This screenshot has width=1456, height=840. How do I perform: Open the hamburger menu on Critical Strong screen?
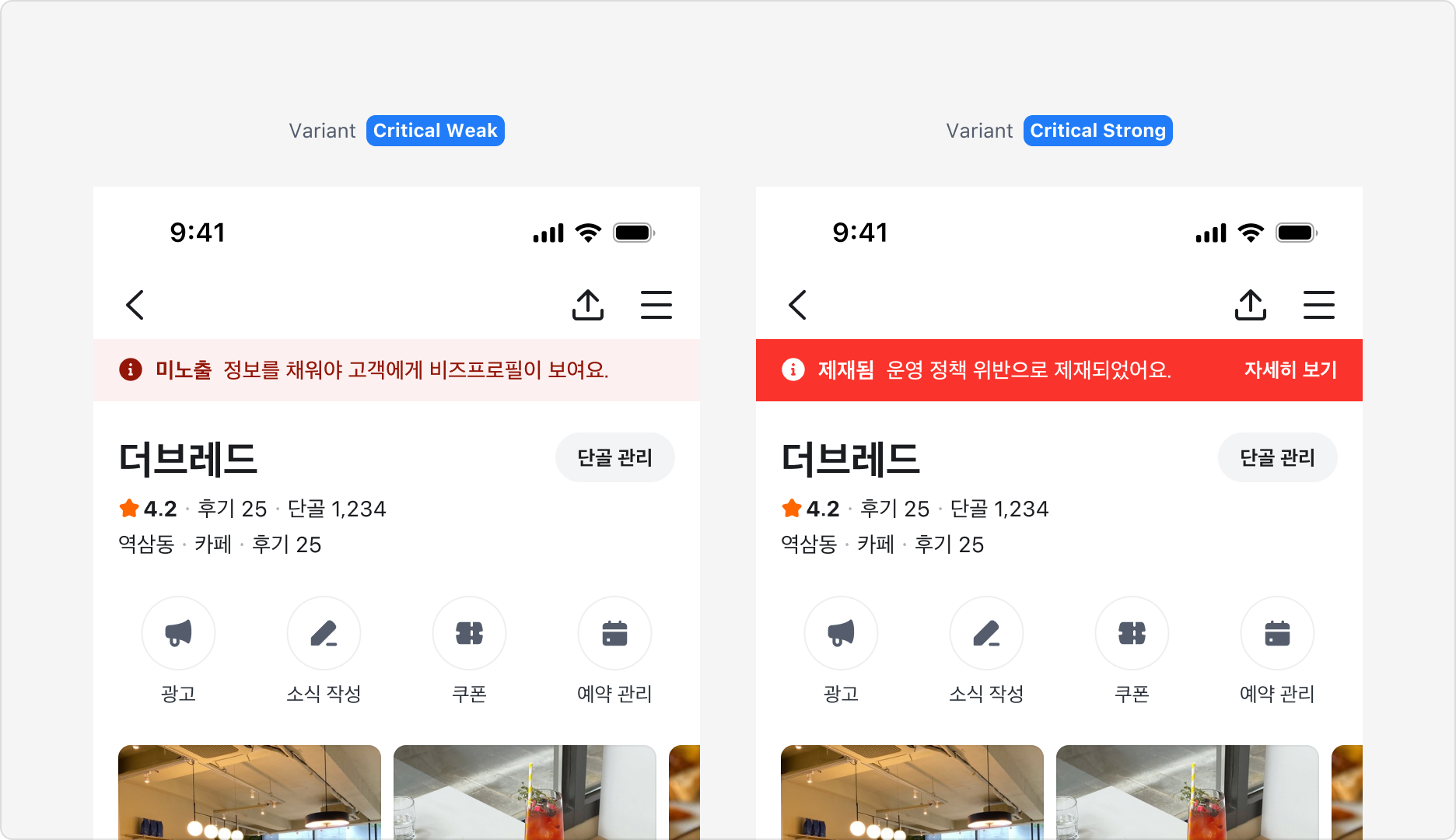(1320, 305)
